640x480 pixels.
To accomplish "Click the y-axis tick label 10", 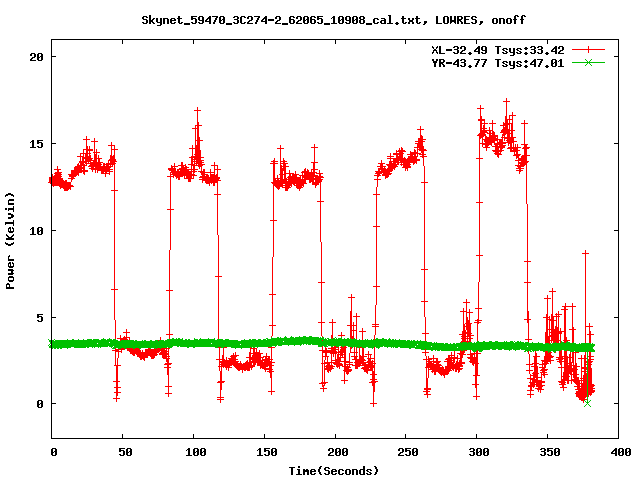I will pos(36,231).
